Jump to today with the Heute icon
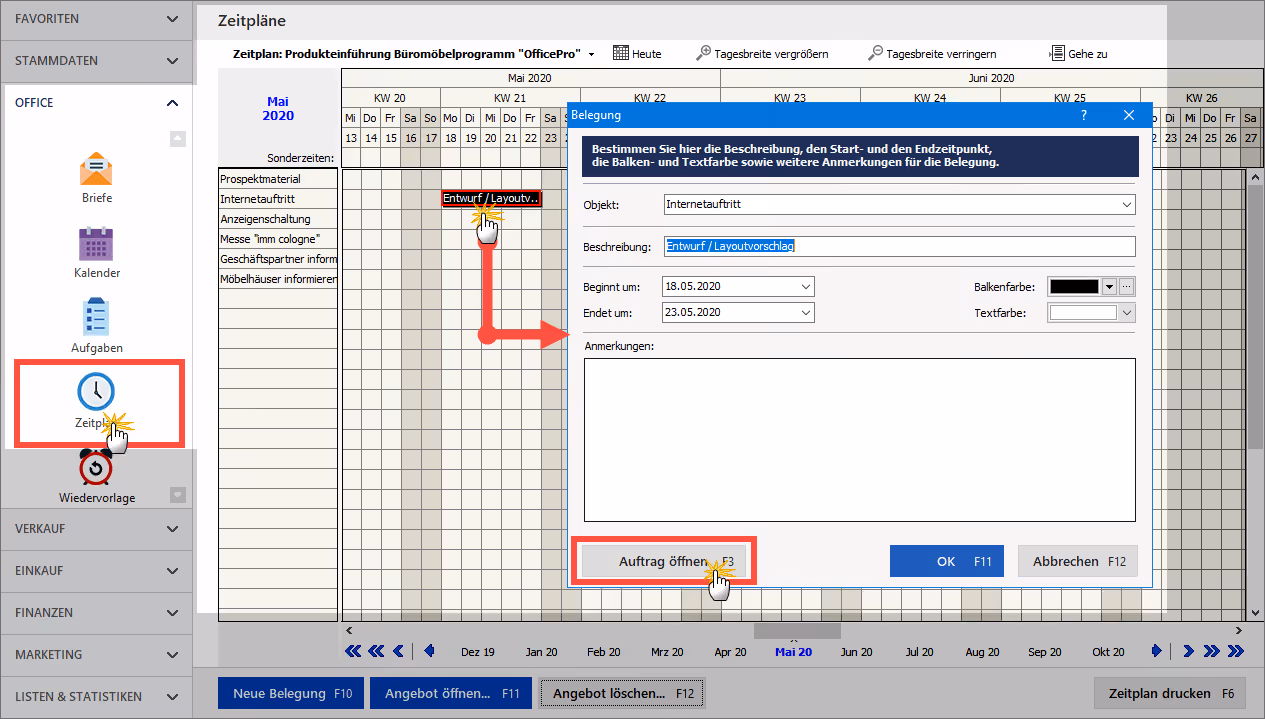This screenshot has height=719, width=1265. click(x=620, y=53)
